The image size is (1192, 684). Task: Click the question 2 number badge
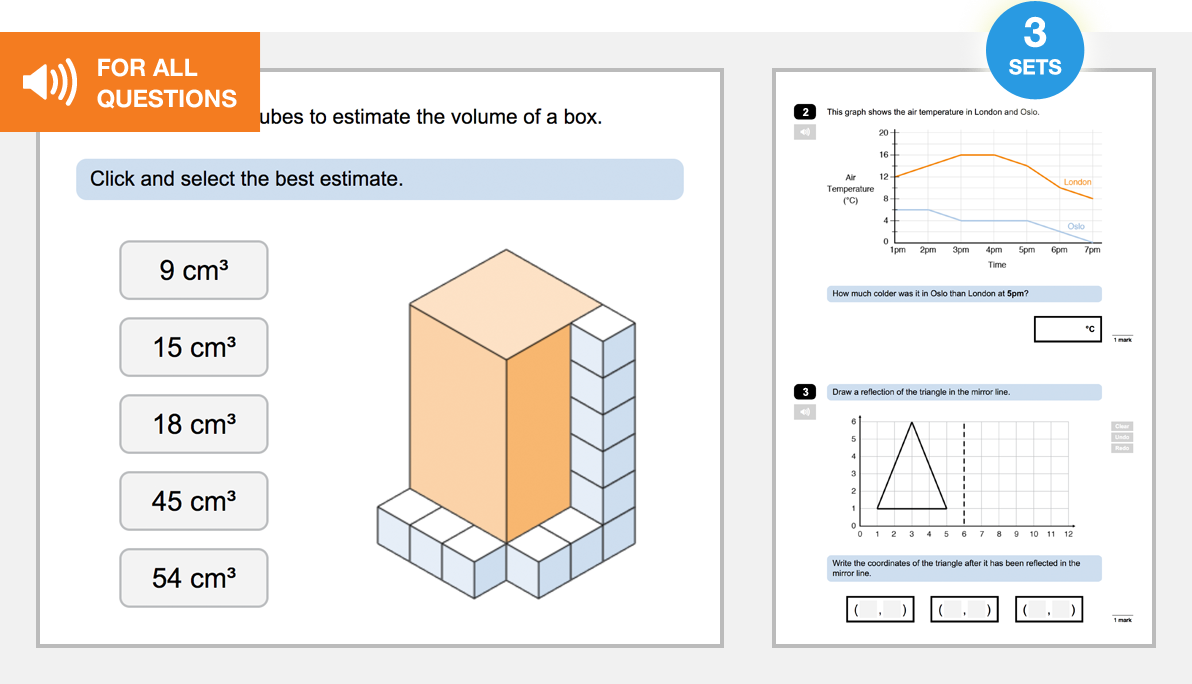[x=806, y=111]
